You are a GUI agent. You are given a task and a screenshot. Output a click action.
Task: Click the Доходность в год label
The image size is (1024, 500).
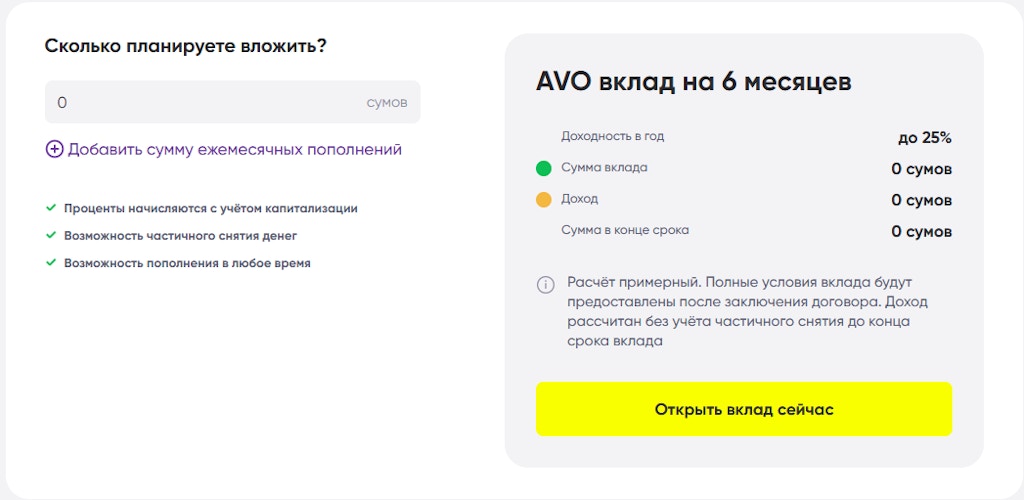coord(612,136)
